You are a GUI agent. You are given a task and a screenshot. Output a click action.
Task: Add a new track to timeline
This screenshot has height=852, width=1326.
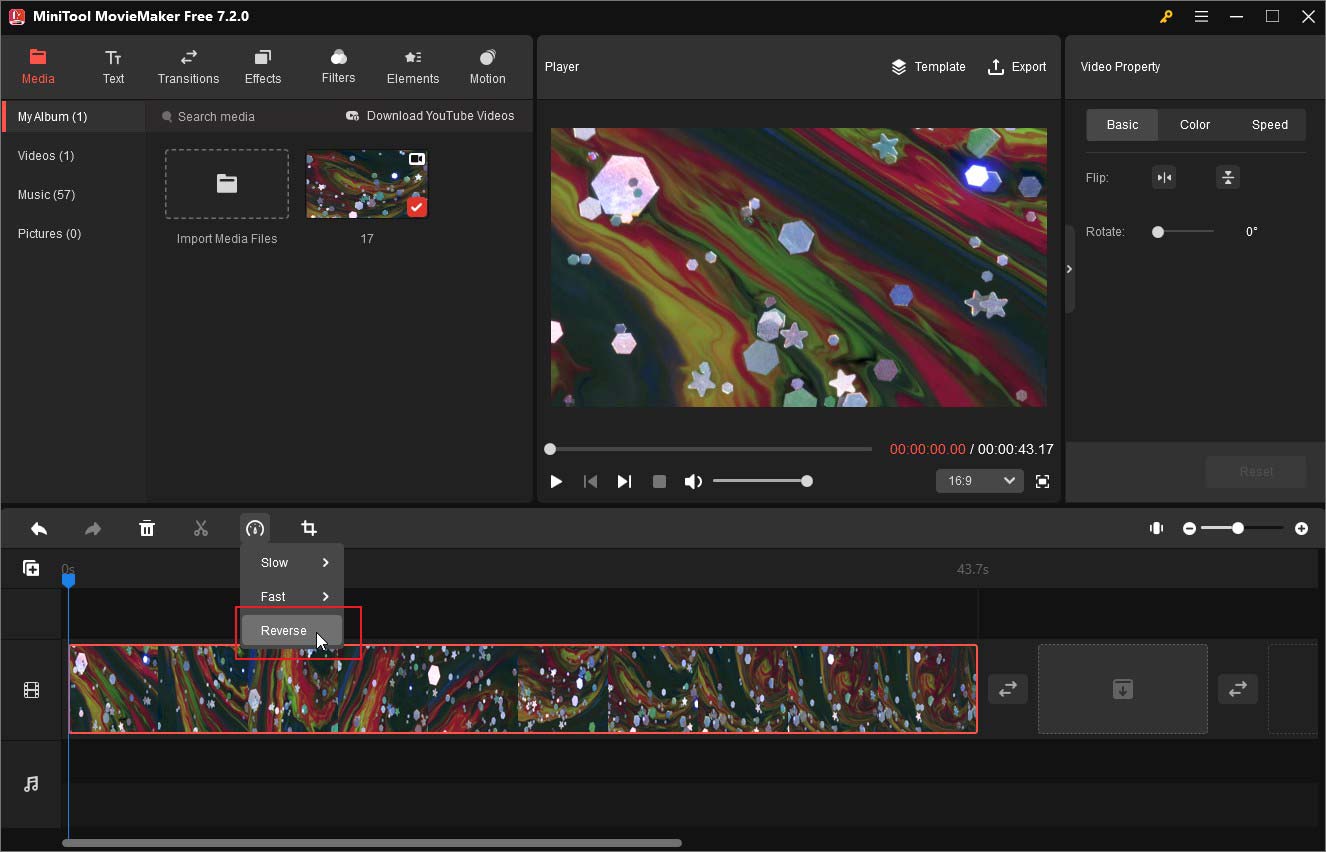click(31, 568)
